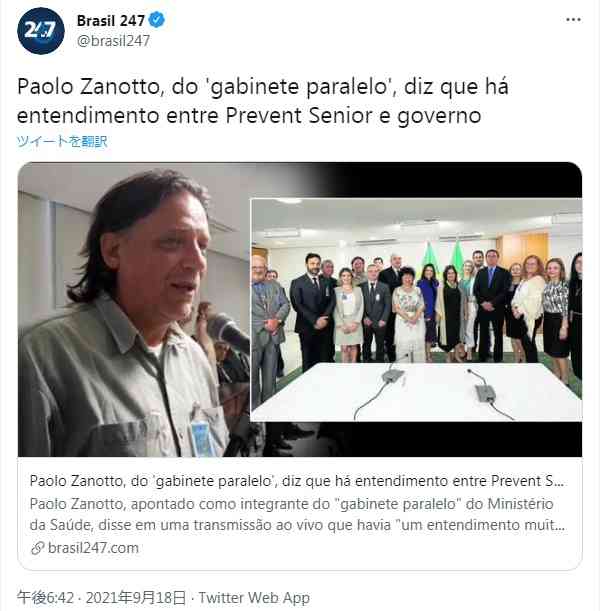The width and height of the screenshot is (601, 611).
Task: Click the microphone in the card image
Action: 228,332
